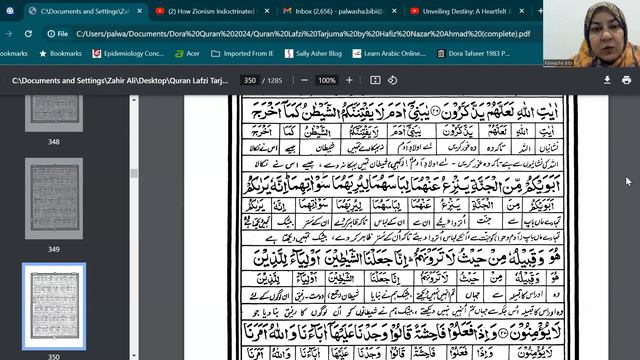Click the presenter's webcam video tile
Screen dimensions: 640x360
coord(591,33)
